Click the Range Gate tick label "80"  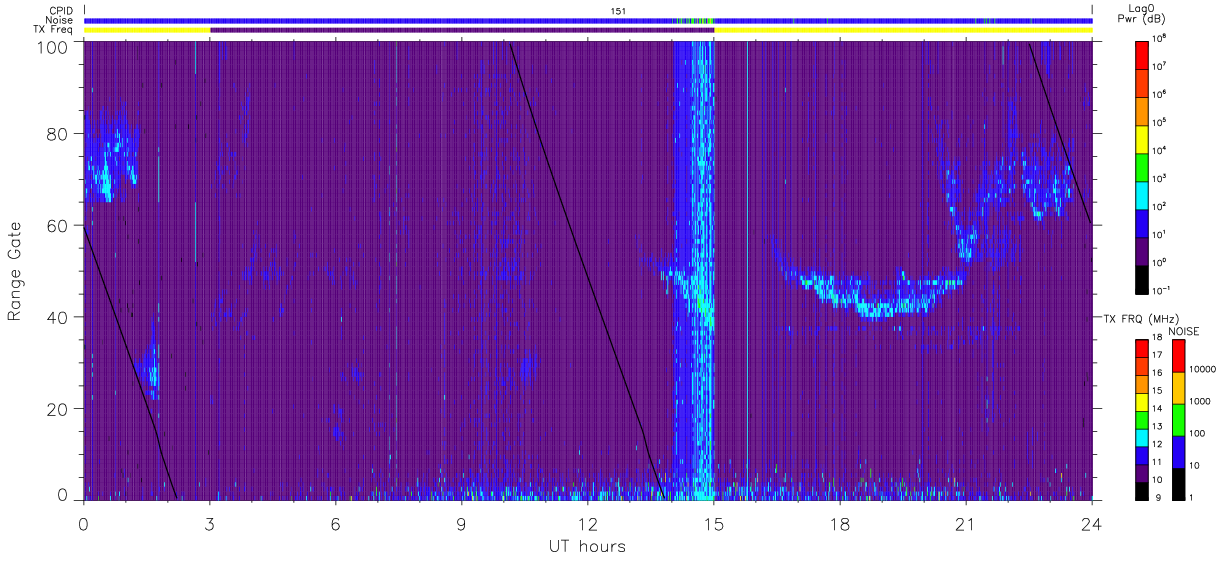click(x=56, y=133)
